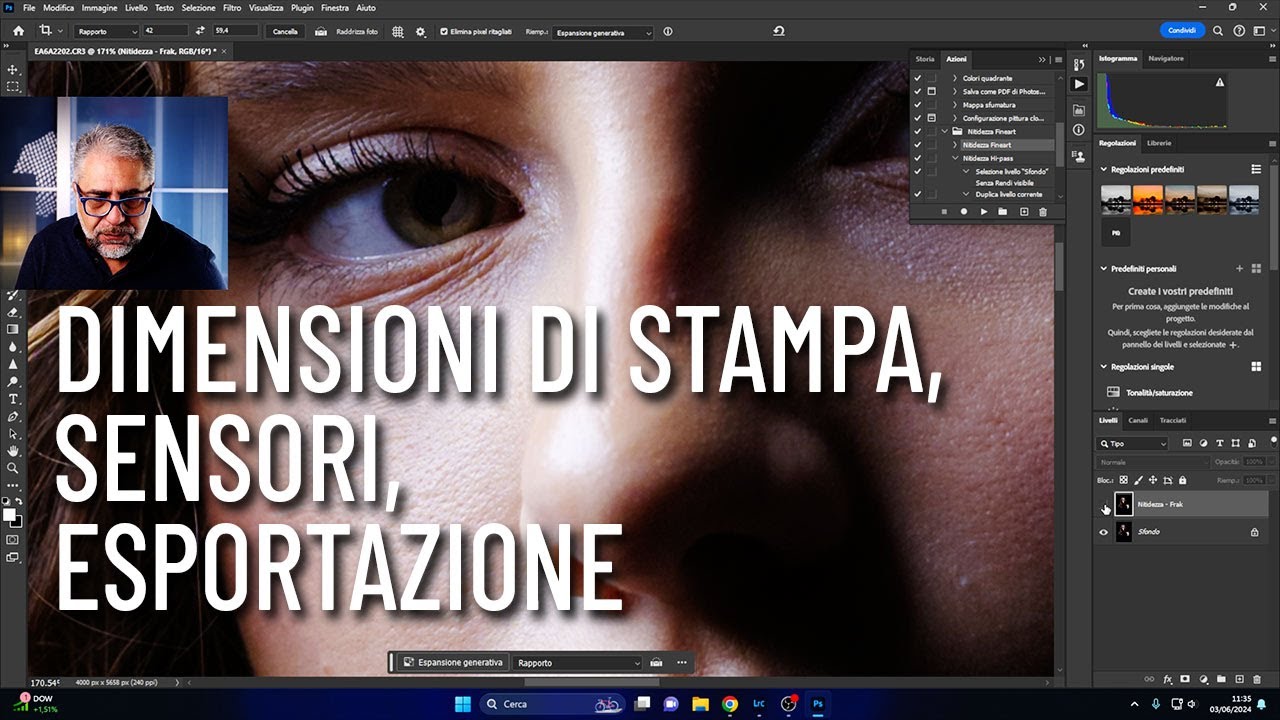Toggle checkmark for Mappa sfumatura action
Image resolution: width=1280 pixels, height=720 pixels.
pos(917,105)
